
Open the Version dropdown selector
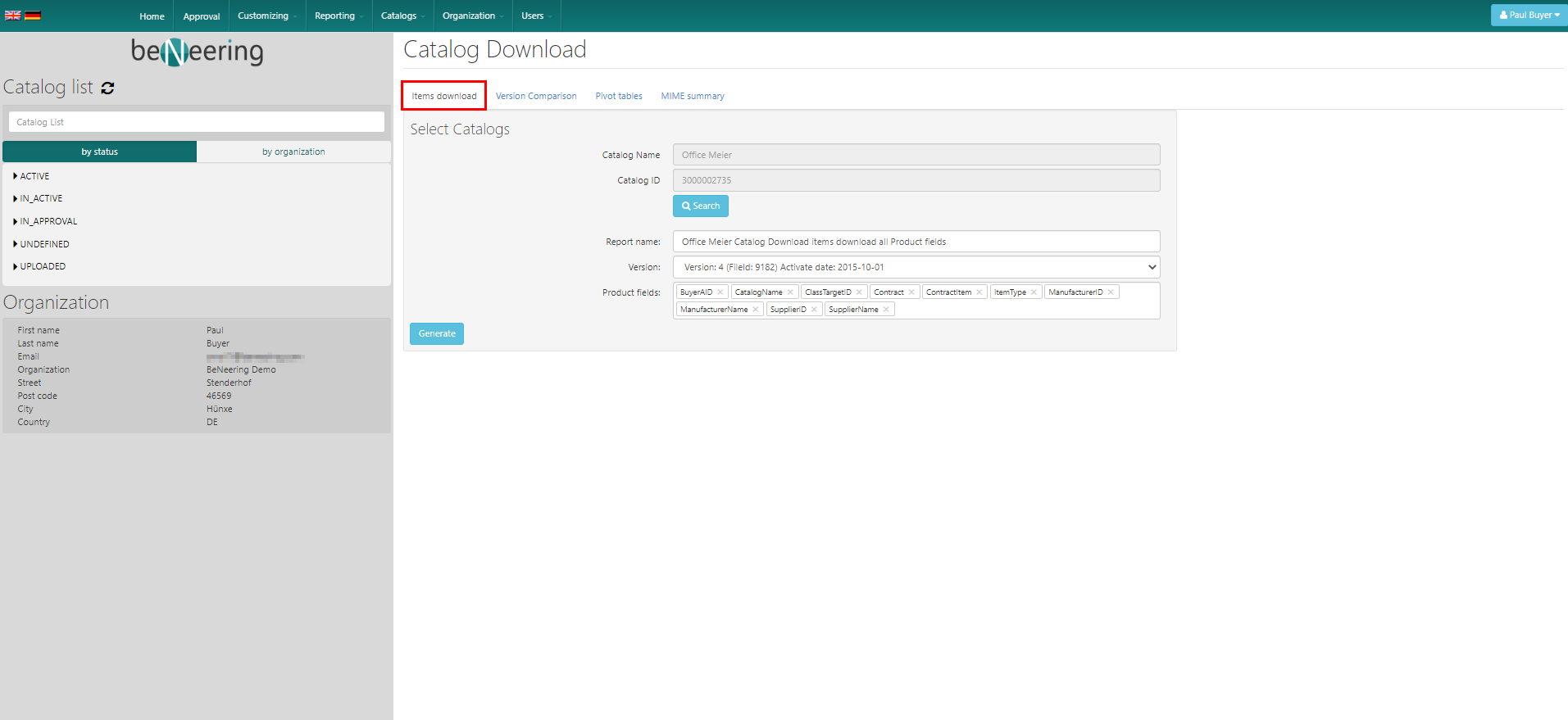click(x=916, y=267)
